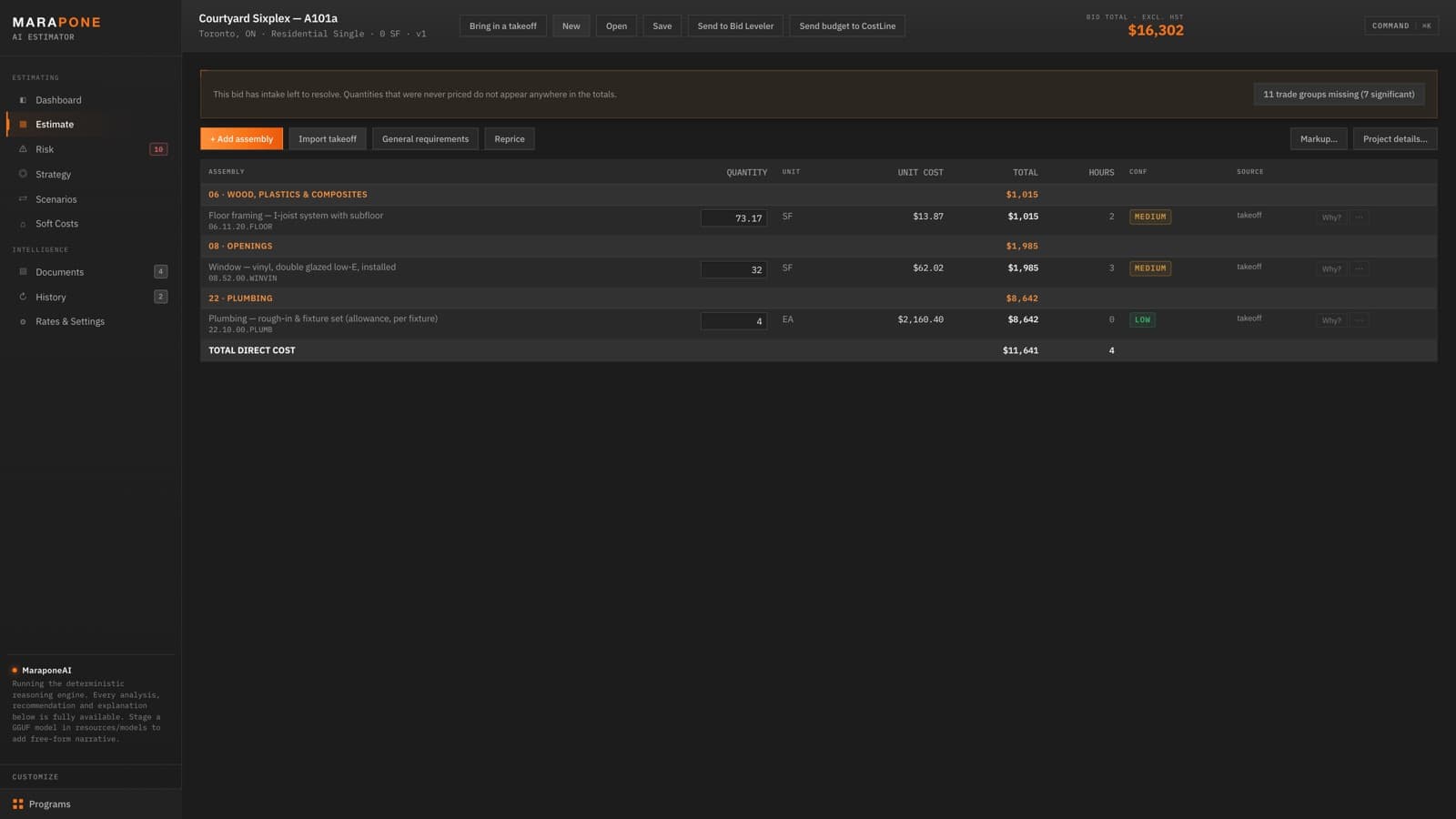1456x819 pixels.
Task: Open the Markup dialog
Action: 1319,138
